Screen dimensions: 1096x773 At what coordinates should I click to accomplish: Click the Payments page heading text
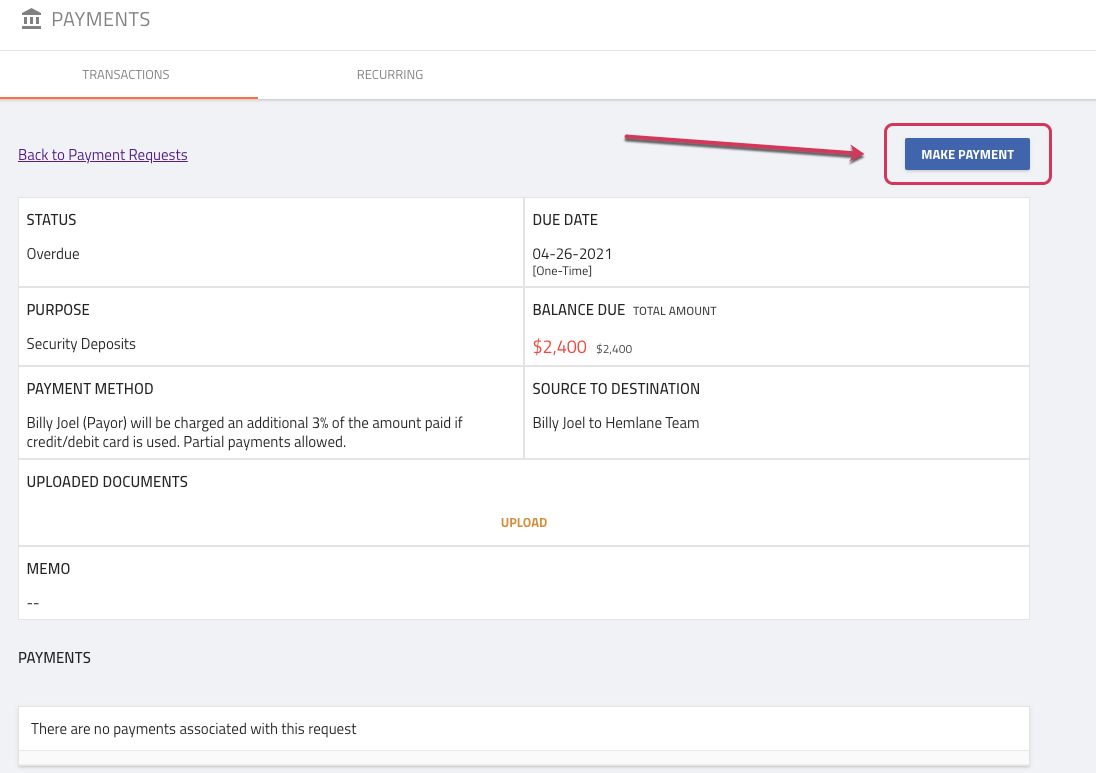[101, 20]
